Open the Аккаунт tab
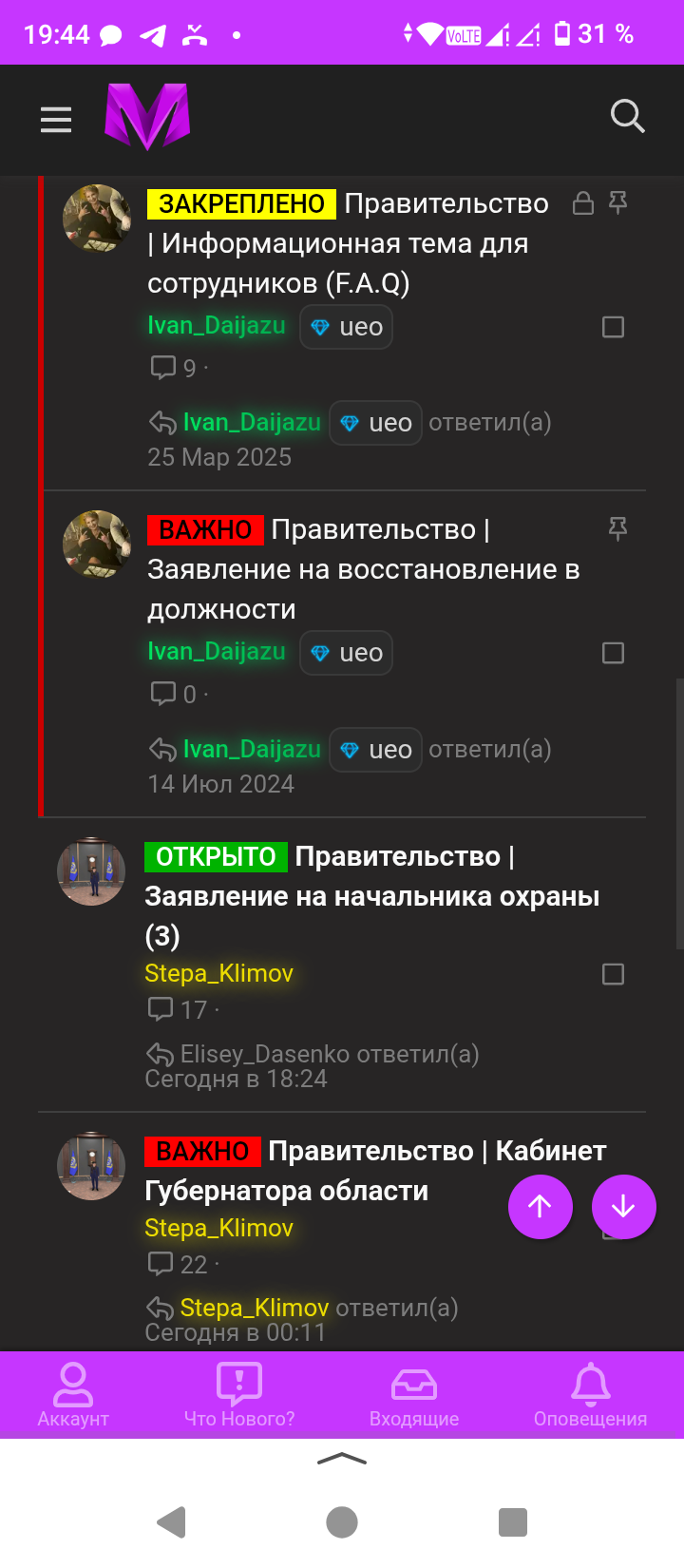684x1568 pixels. click(x=73, y=1395)
